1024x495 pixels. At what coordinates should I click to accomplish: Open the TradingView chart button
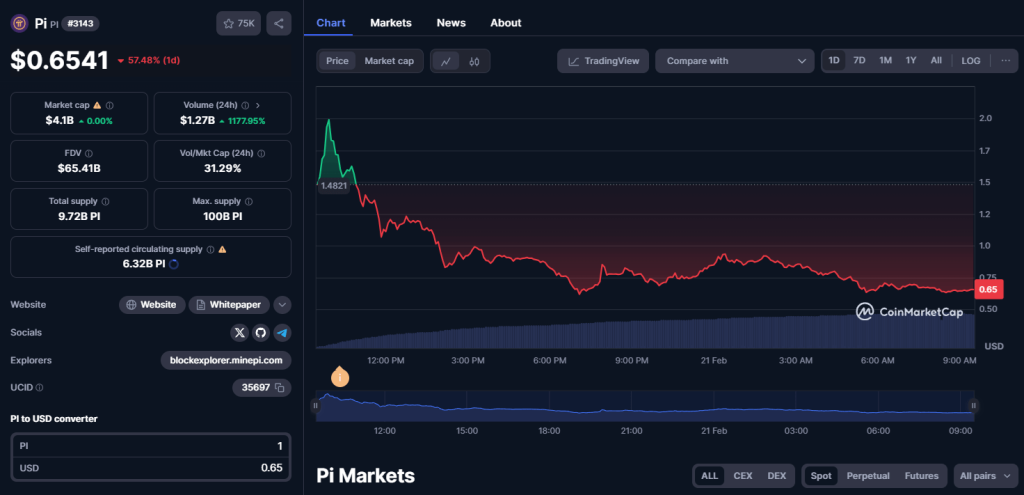click(x=603, y=61)
